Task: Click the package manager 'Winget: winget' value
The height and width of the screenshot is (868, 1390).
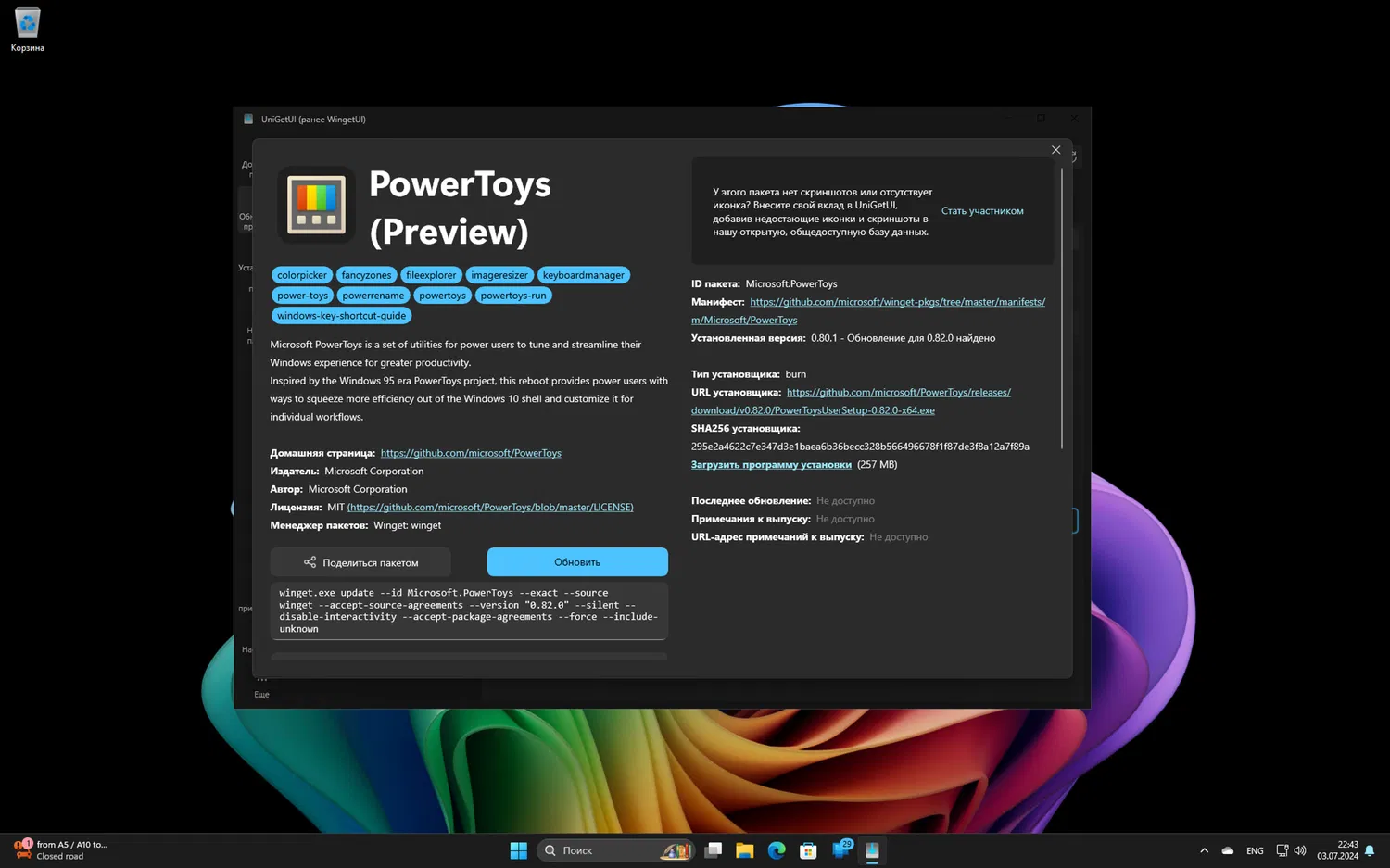Action: pyautogui.click(x=408, y=525)
